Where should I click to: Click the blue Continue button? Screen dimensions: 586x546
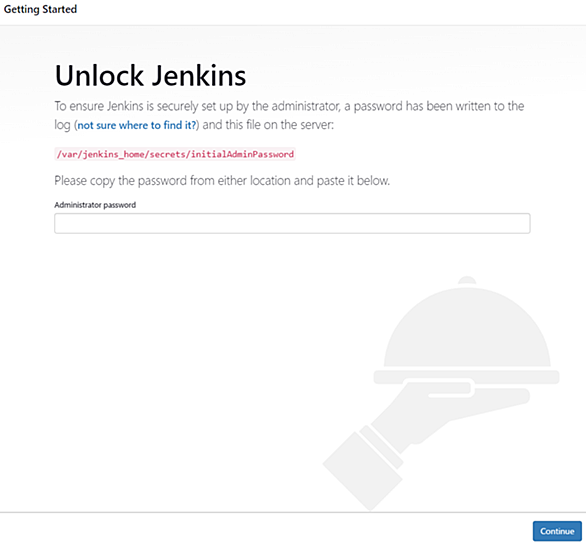[557, 531]
